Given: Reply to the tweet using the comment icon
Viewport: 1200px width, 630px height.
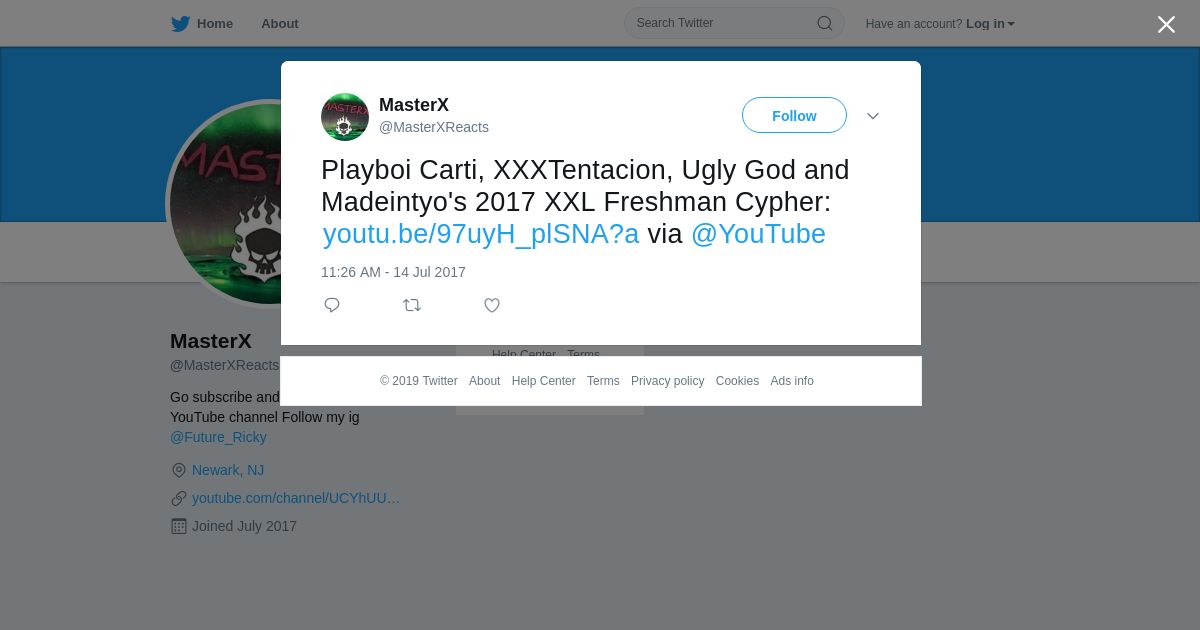Looking at the screenshot, I should click(x=332, y=305).
